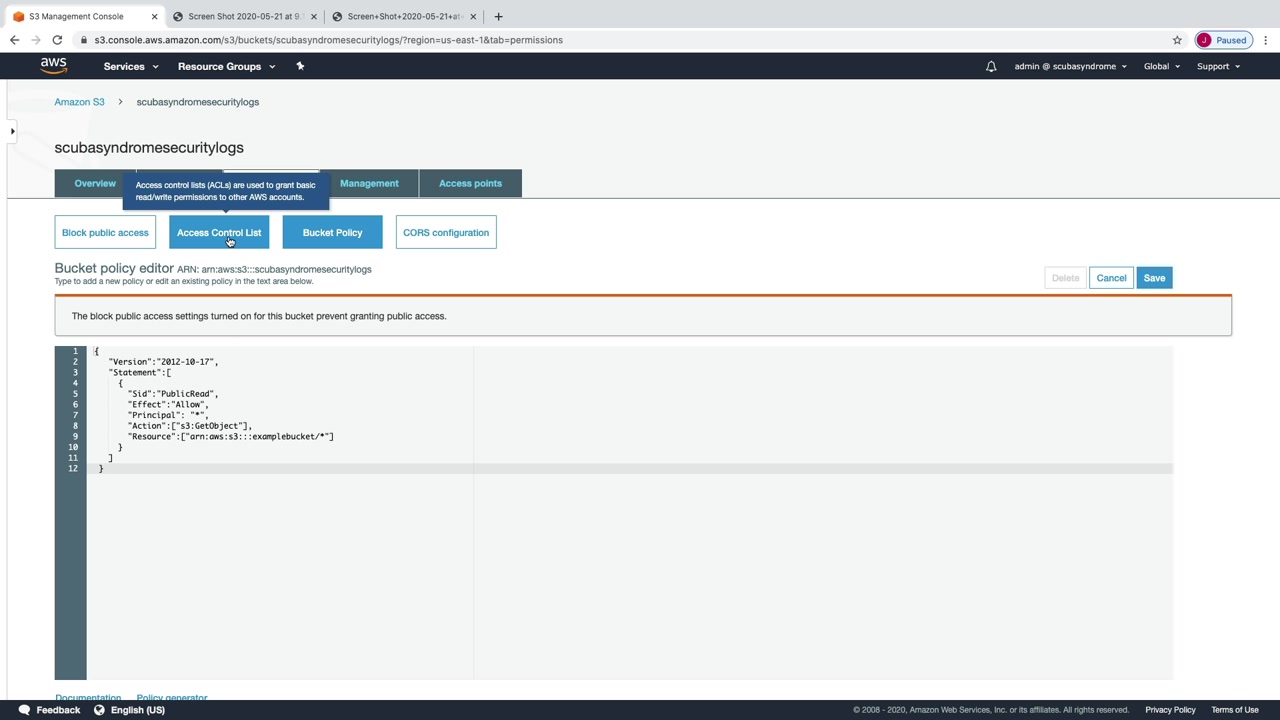Open the Global region dropdown
Screen dimensions: 1280x720
pyautogui.click(x=1162, y=67)
